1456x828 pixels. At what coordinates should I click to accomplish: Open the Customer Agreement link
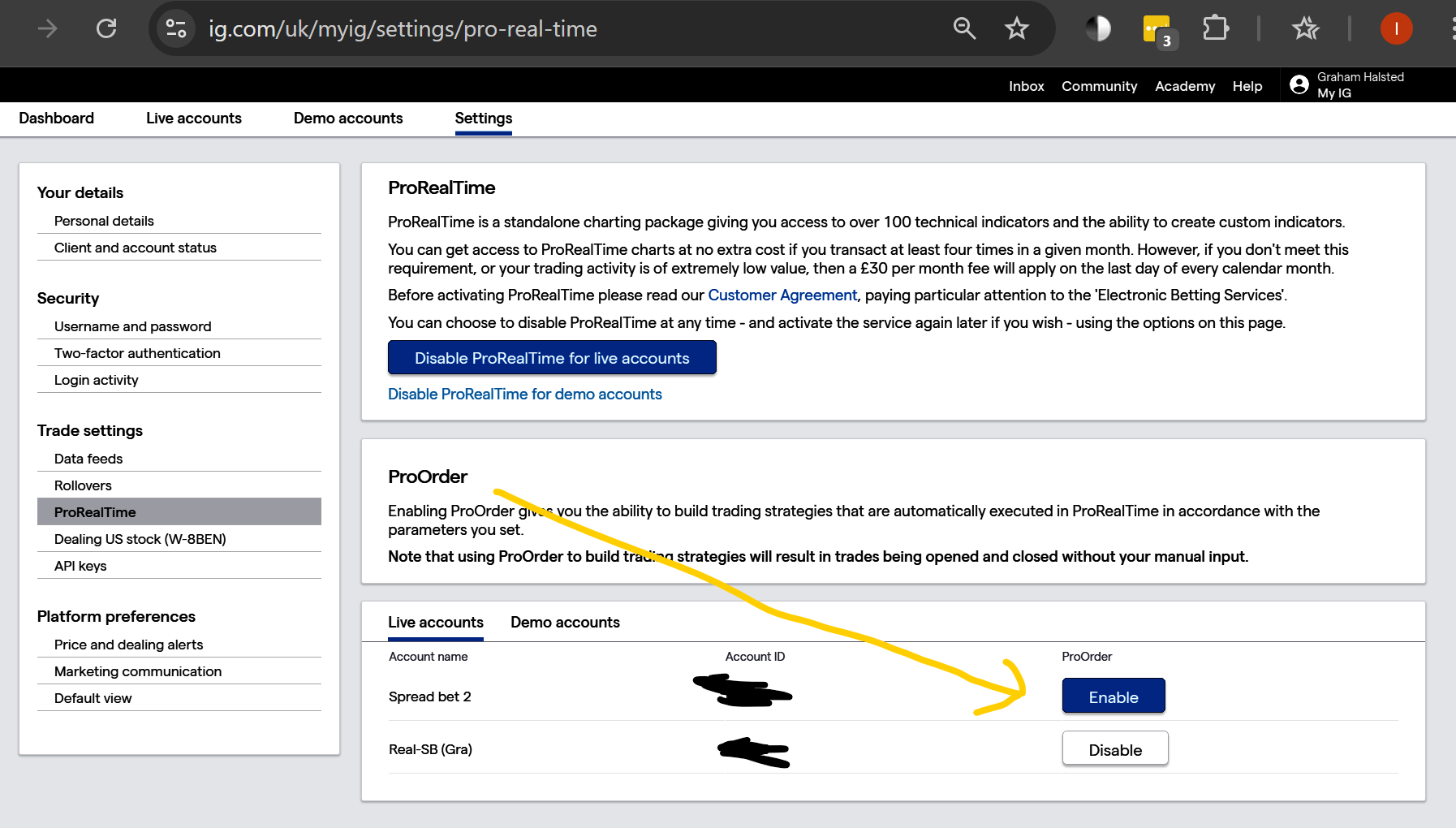click(782, 295)
